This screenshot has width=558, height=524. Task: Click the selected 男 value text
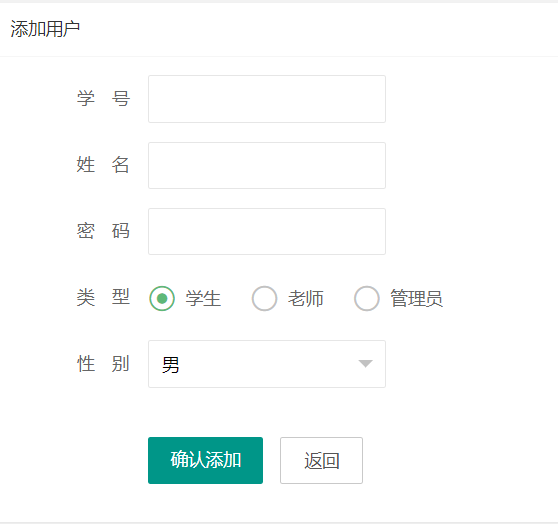170,365
